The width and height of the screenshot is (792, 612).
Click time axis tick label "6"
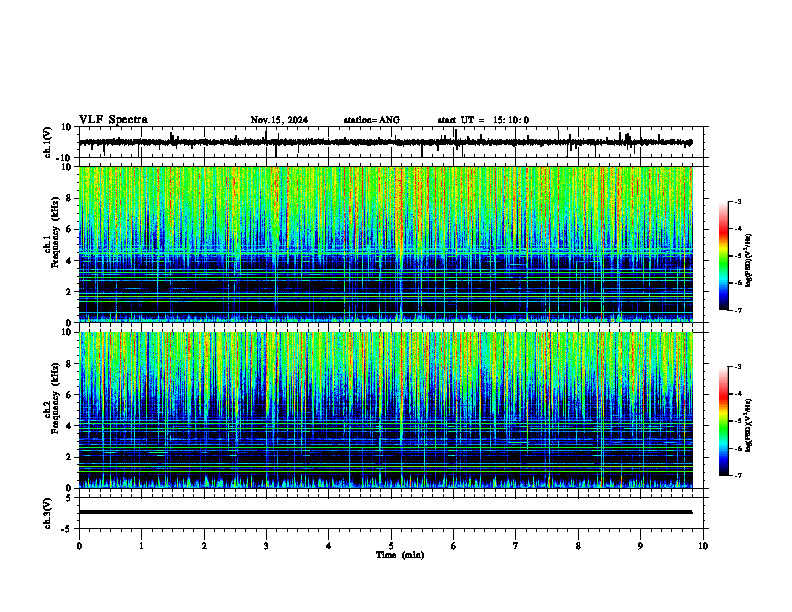(454, 546)
